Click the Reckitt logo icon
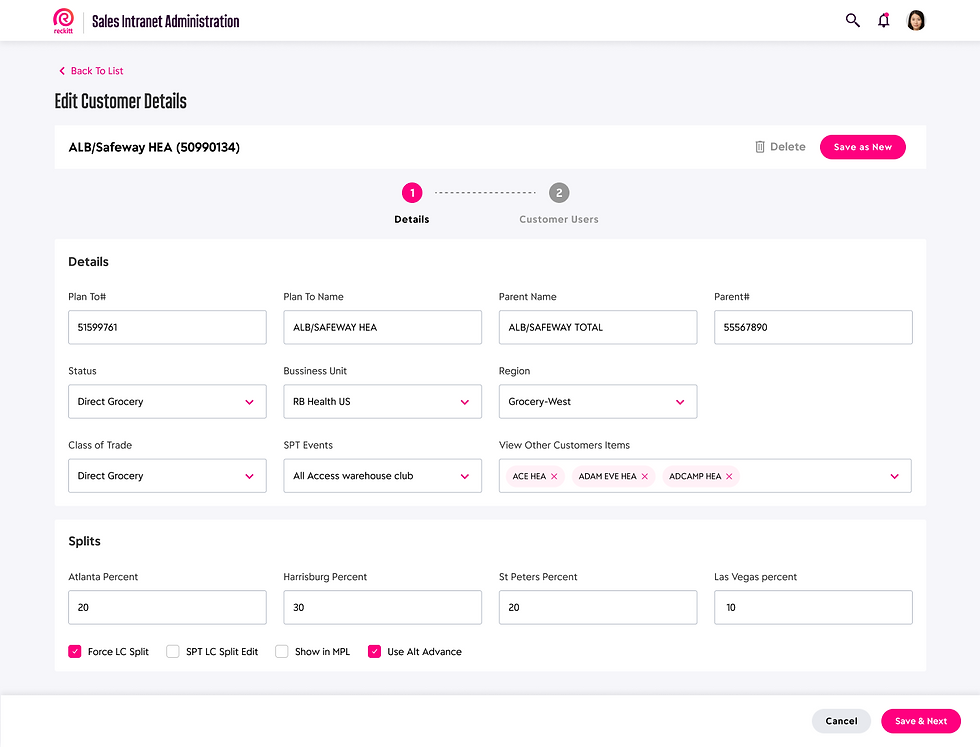The image size is (980, 747). 64,20
